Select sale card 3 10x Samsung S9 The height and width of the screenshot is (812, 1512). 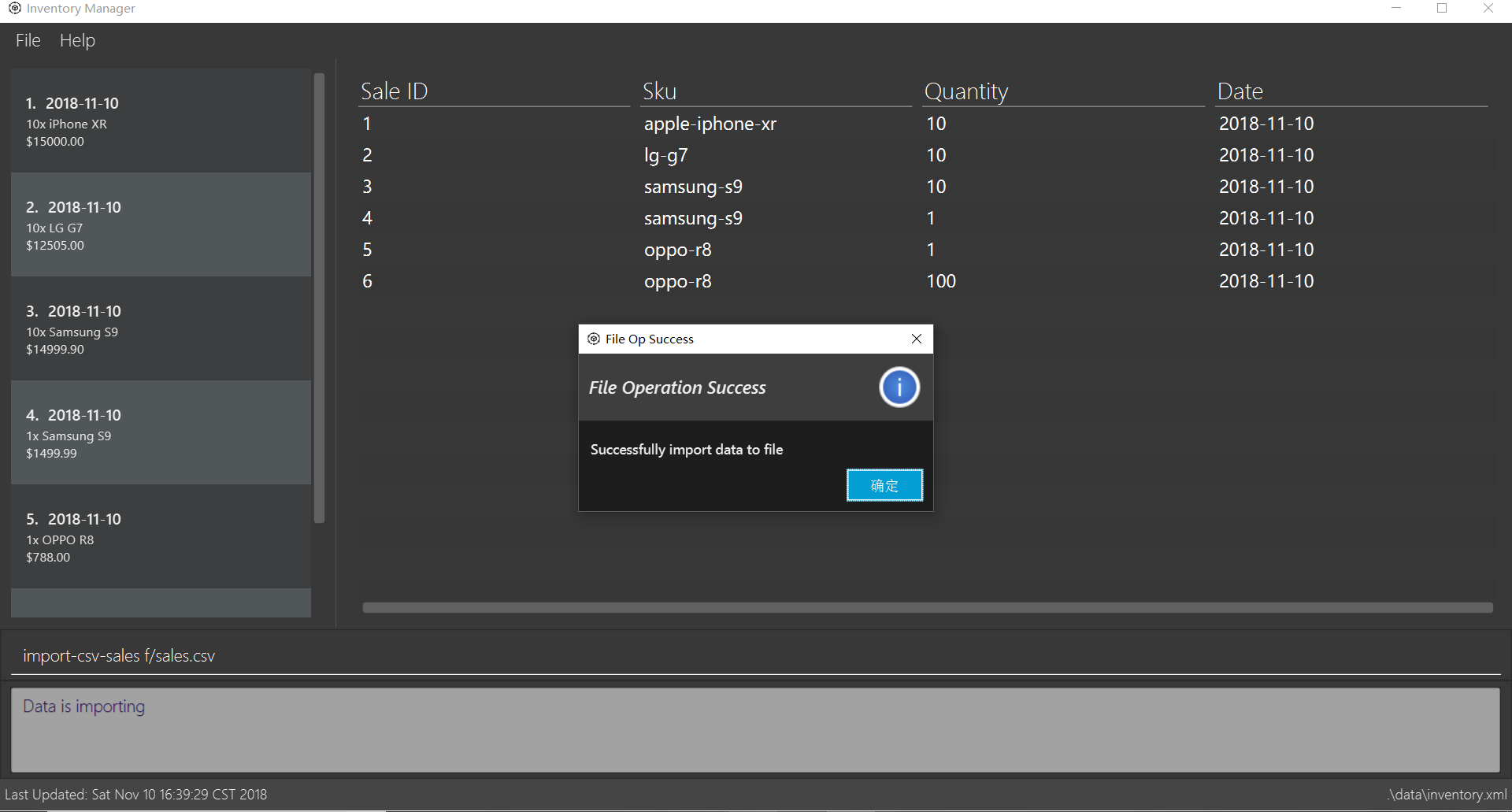click(161, 328)
